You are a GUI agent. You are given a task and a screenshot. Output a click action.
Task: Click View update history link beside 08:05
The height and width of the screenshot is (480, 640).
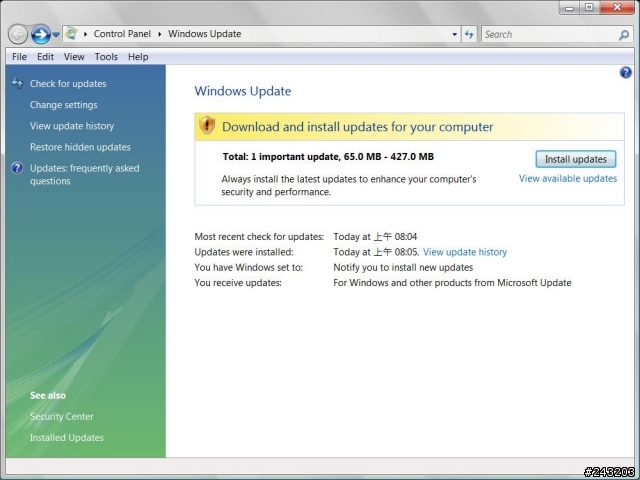pyautogui.click(x=465, y=252)
